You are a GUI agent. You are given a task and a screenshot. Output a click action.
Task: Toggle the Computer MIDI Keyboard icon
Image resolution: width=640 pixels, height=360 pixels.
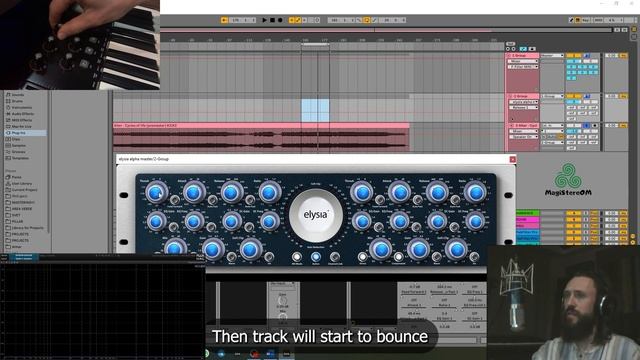[578, 20]
